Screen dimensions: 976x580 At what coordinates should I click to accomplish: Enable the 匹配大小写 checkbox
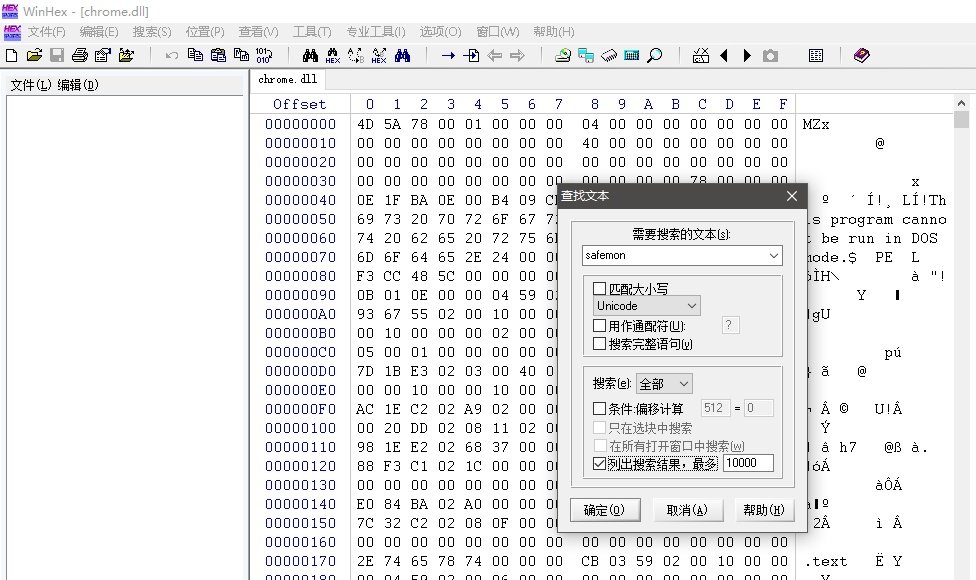coord(600,289)
